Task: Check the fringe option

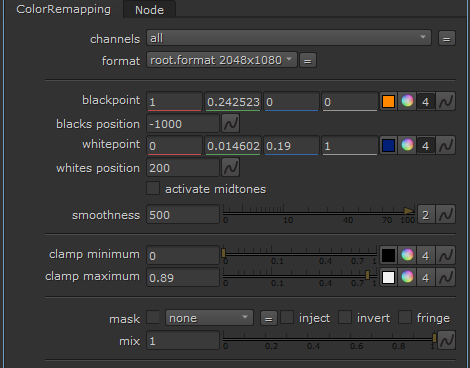Action: (405, 317)
